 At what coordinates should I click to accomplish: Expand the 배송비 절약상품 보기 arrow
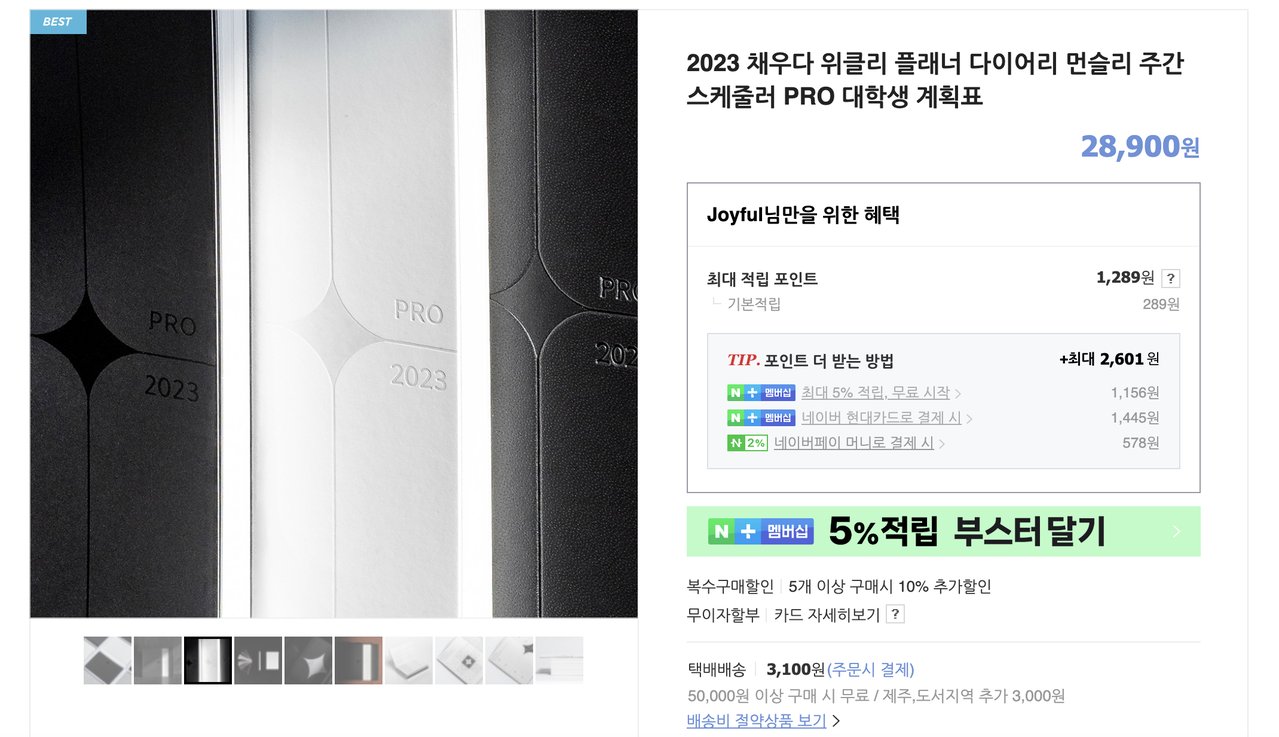[836, 720]
